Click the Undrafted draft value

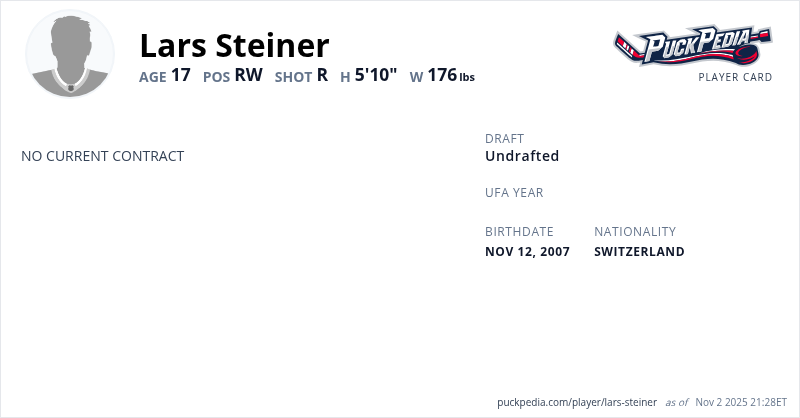coord(522,156)
